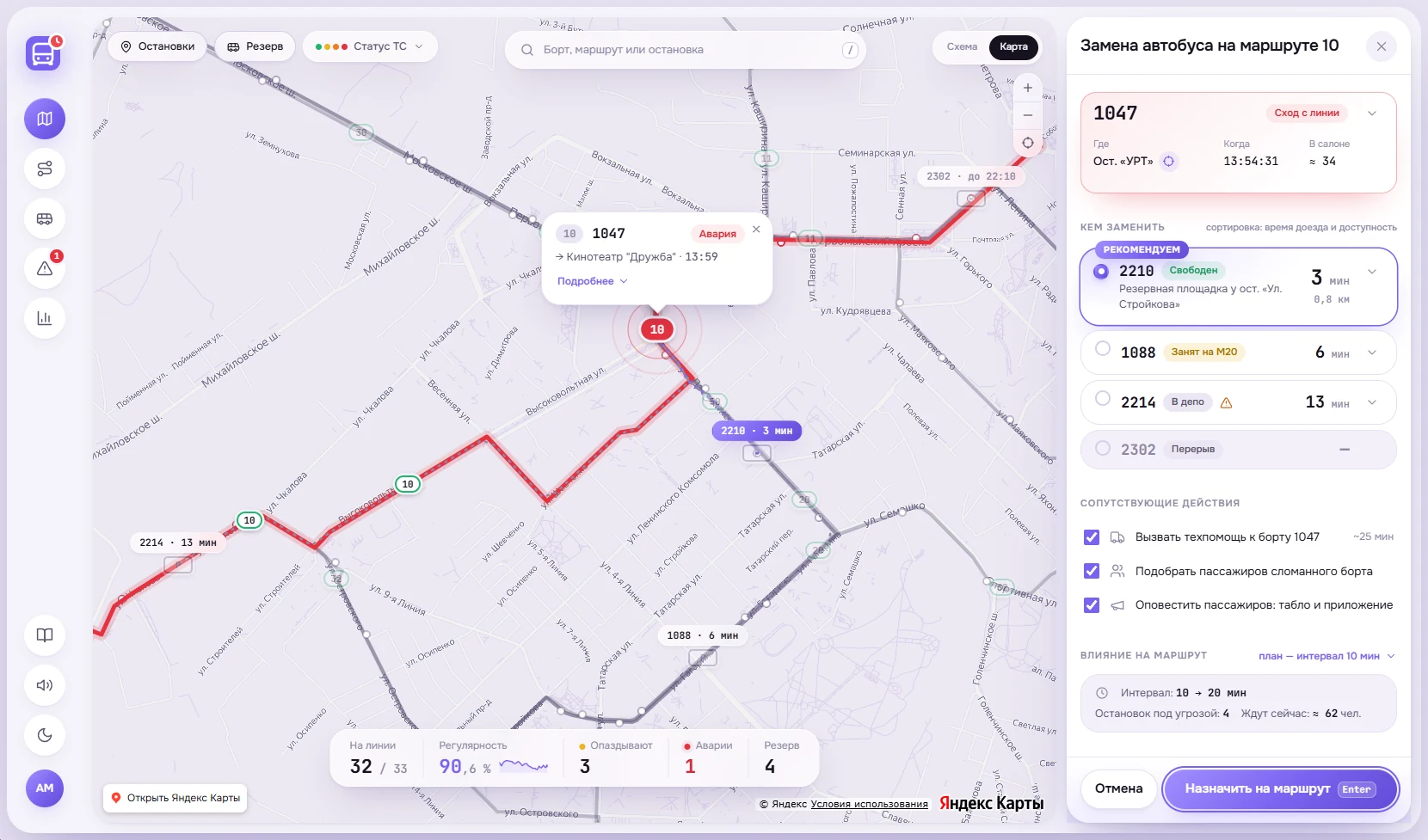1428x840 pixels.
Task: Open the Условия использования link
Action: 870,805
